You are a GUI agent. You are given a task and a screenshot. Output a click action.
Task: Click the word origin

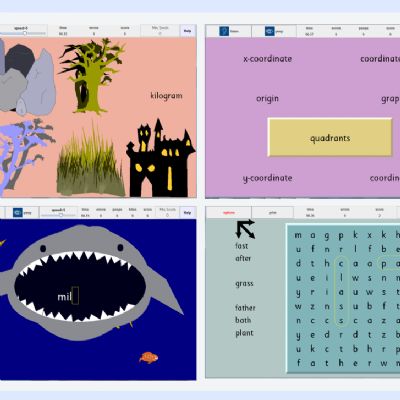(x=267, y=99)
